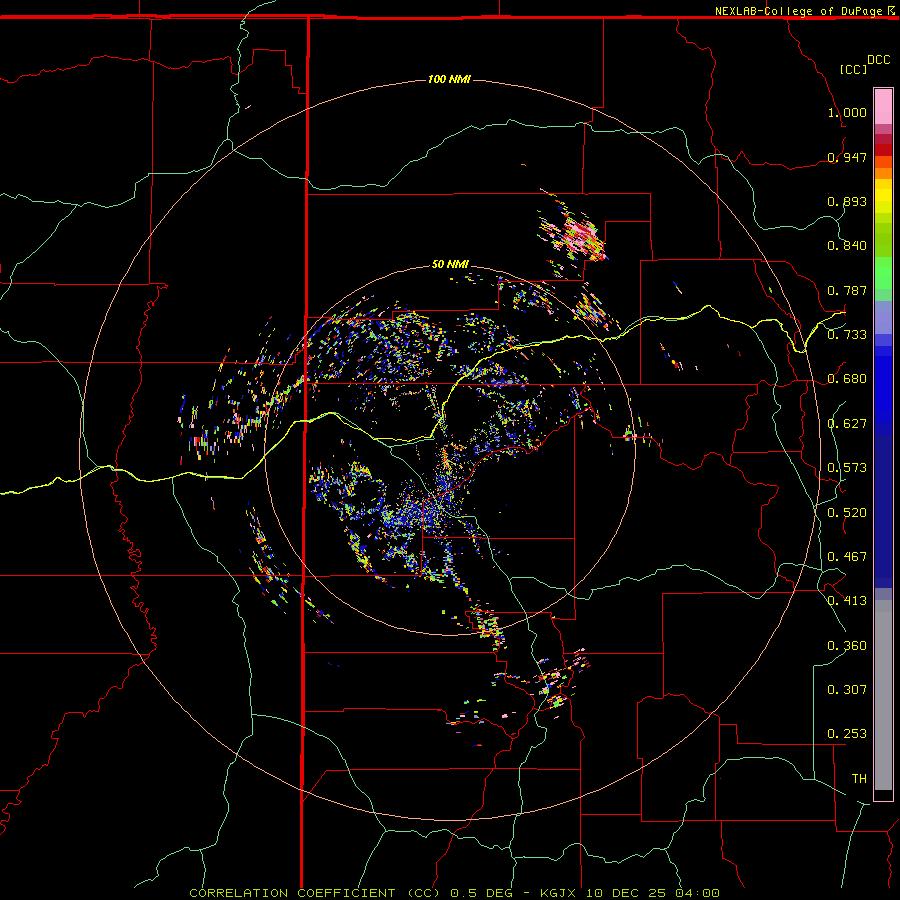Click the 0.840 scale value

pos(847,246)
